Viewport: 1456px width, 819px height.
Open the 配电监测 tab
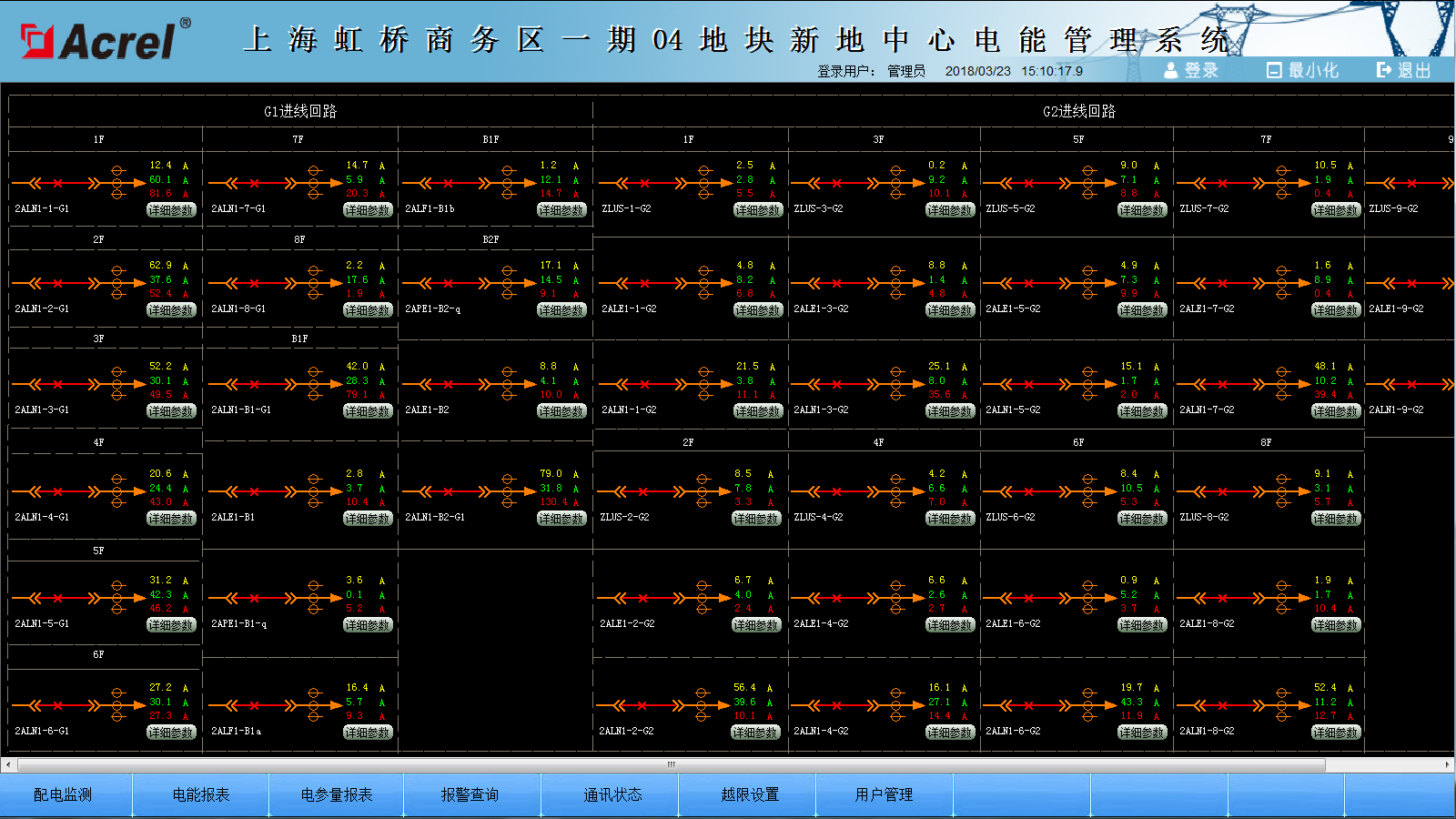[63, 794]
